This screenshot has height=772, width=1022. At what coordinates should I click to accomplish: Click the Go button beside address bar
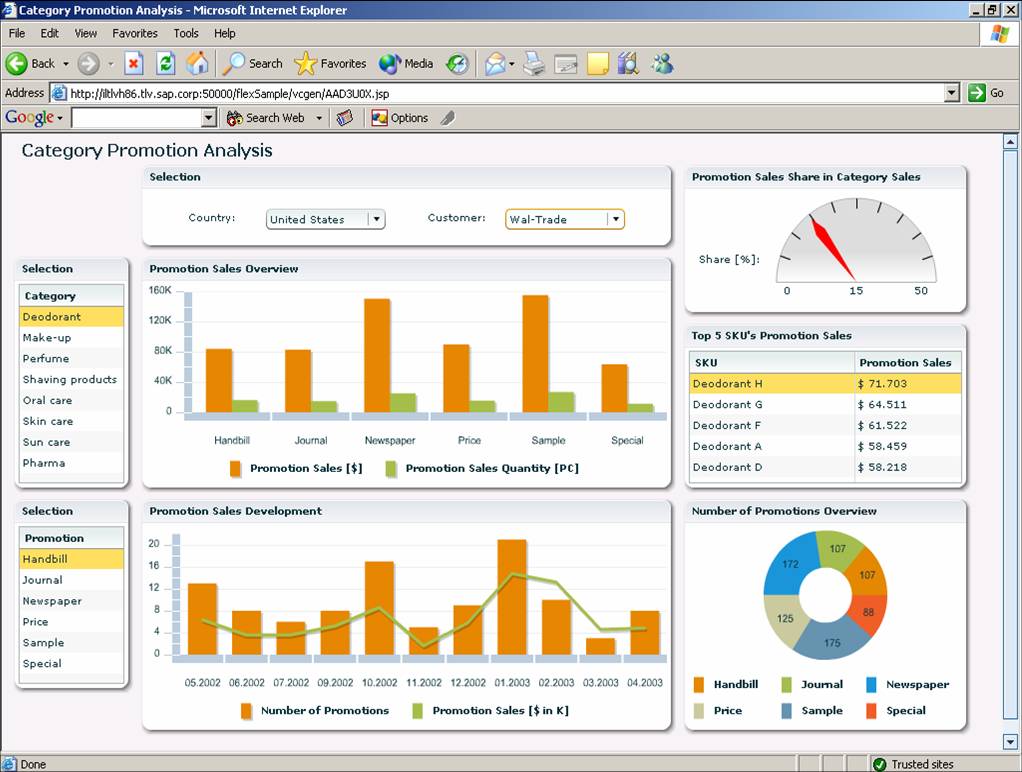[986, 92]
